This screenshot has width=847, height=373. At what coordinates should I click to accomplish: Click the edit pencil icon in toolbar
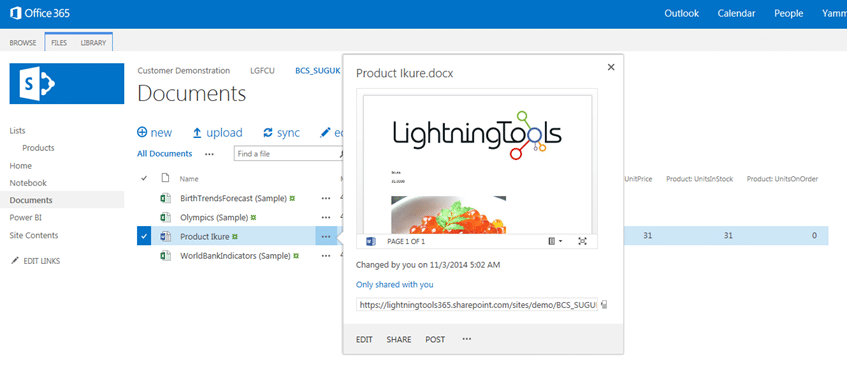tap(325, 132)
